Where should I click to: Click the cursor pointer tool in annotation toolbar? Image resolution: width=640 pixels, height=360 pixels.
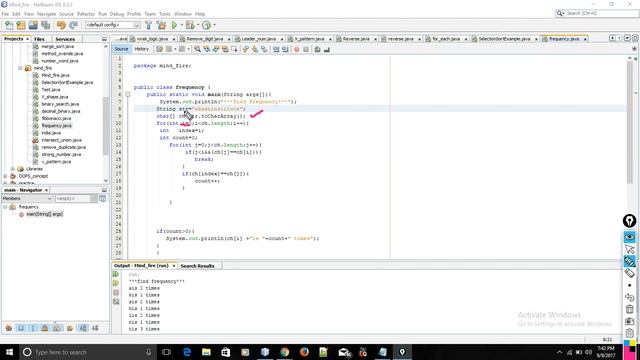629,249
